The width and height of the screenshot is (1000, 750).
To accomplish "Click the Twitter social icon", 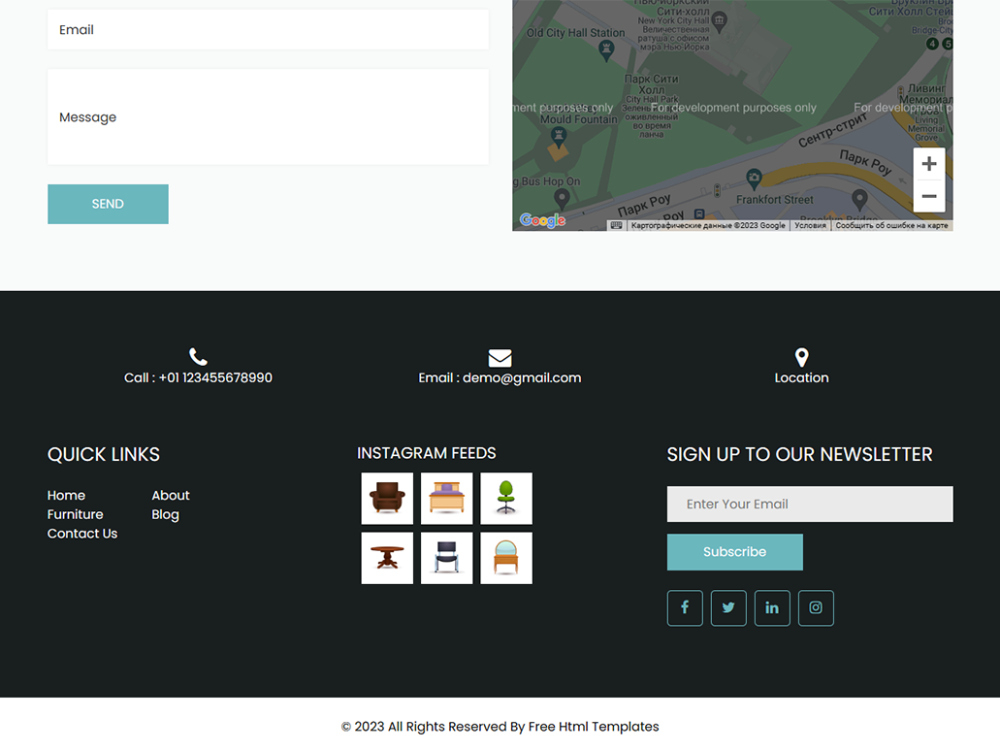I will pyautogui.click(x=728, y=608).
